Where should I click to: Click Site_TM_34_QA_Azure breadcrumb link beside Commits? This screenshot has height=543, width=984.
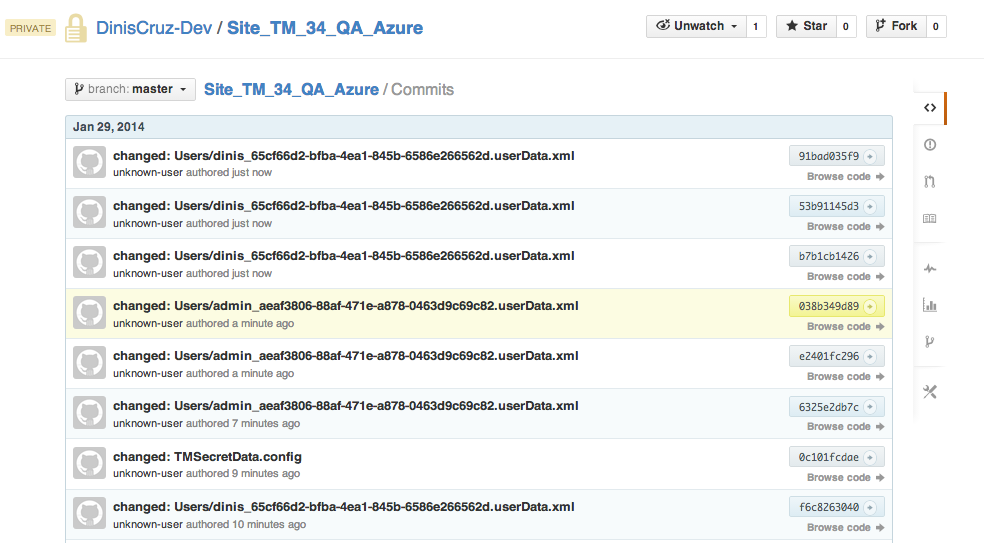[291, 89]
